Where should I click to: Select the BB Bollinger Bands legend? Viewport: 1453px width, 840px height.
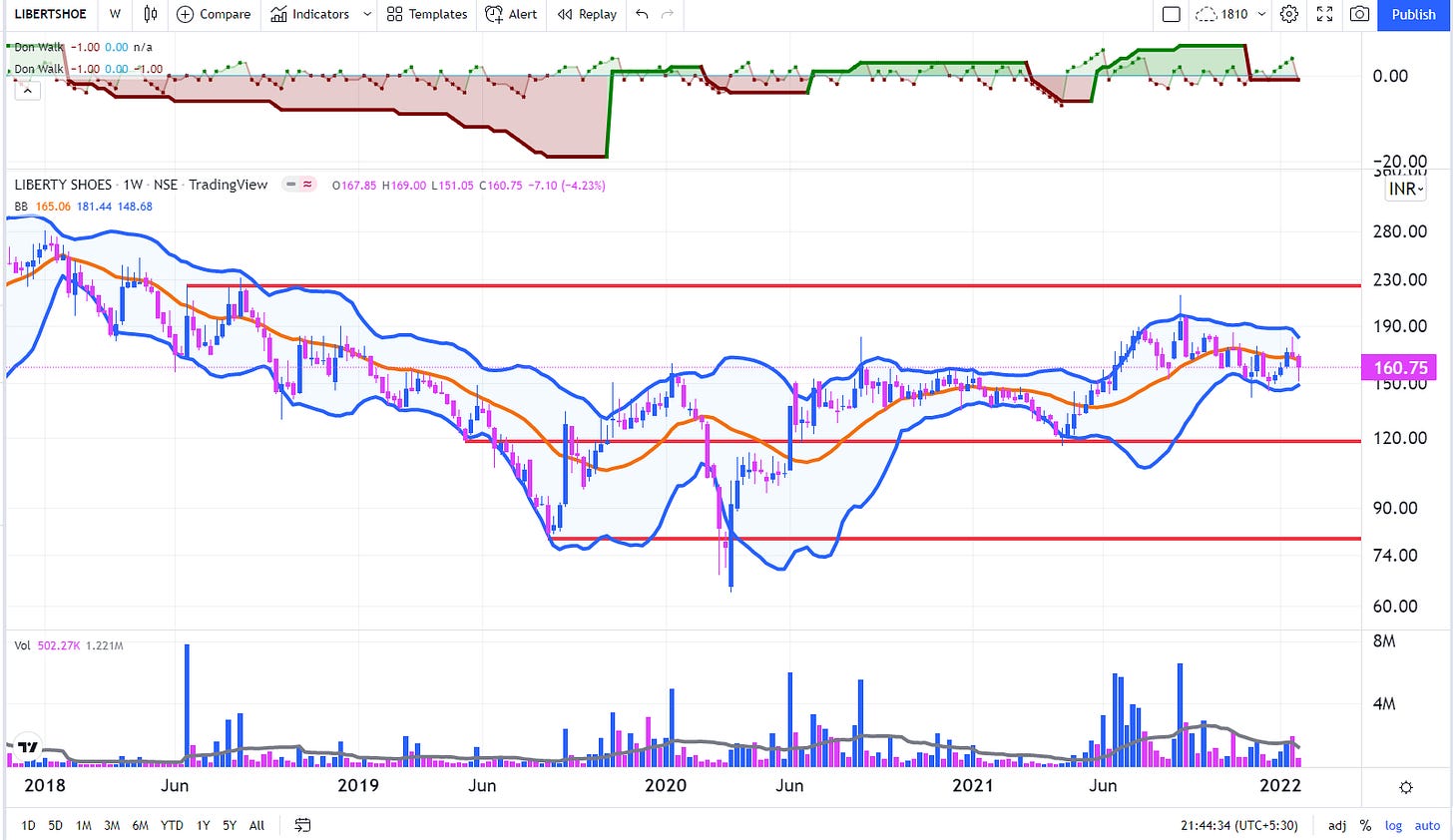pos(21,207)
